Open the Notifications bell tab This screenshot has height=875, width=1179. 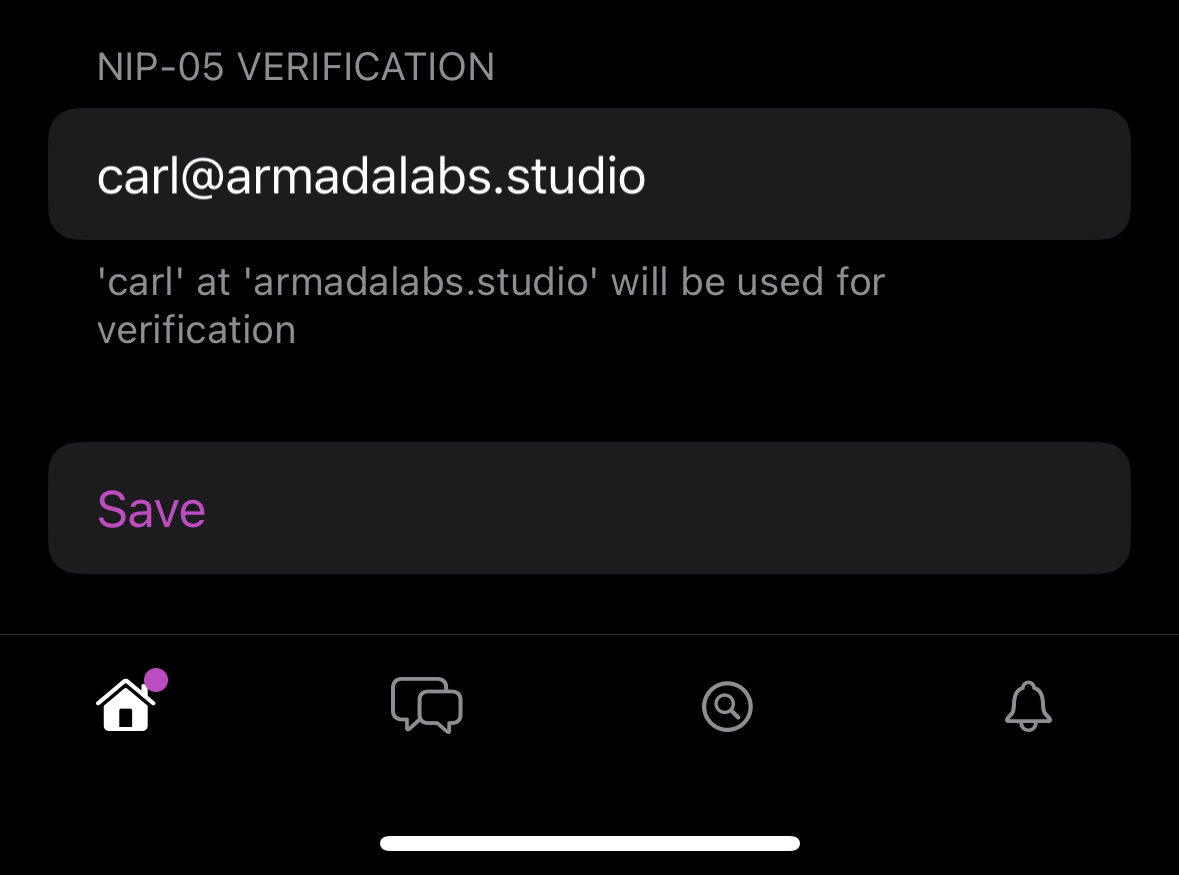[x=1028, y=706]
